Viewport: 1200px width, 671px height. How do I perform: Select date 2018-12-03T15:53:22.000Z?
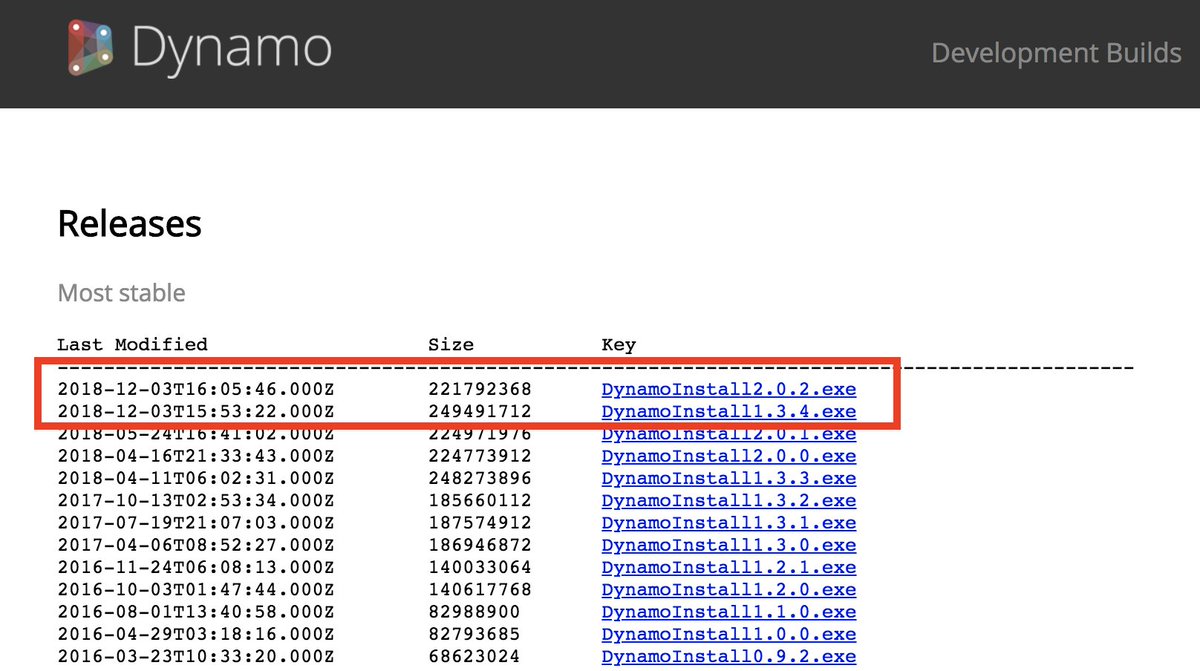(x=196, y=411)
